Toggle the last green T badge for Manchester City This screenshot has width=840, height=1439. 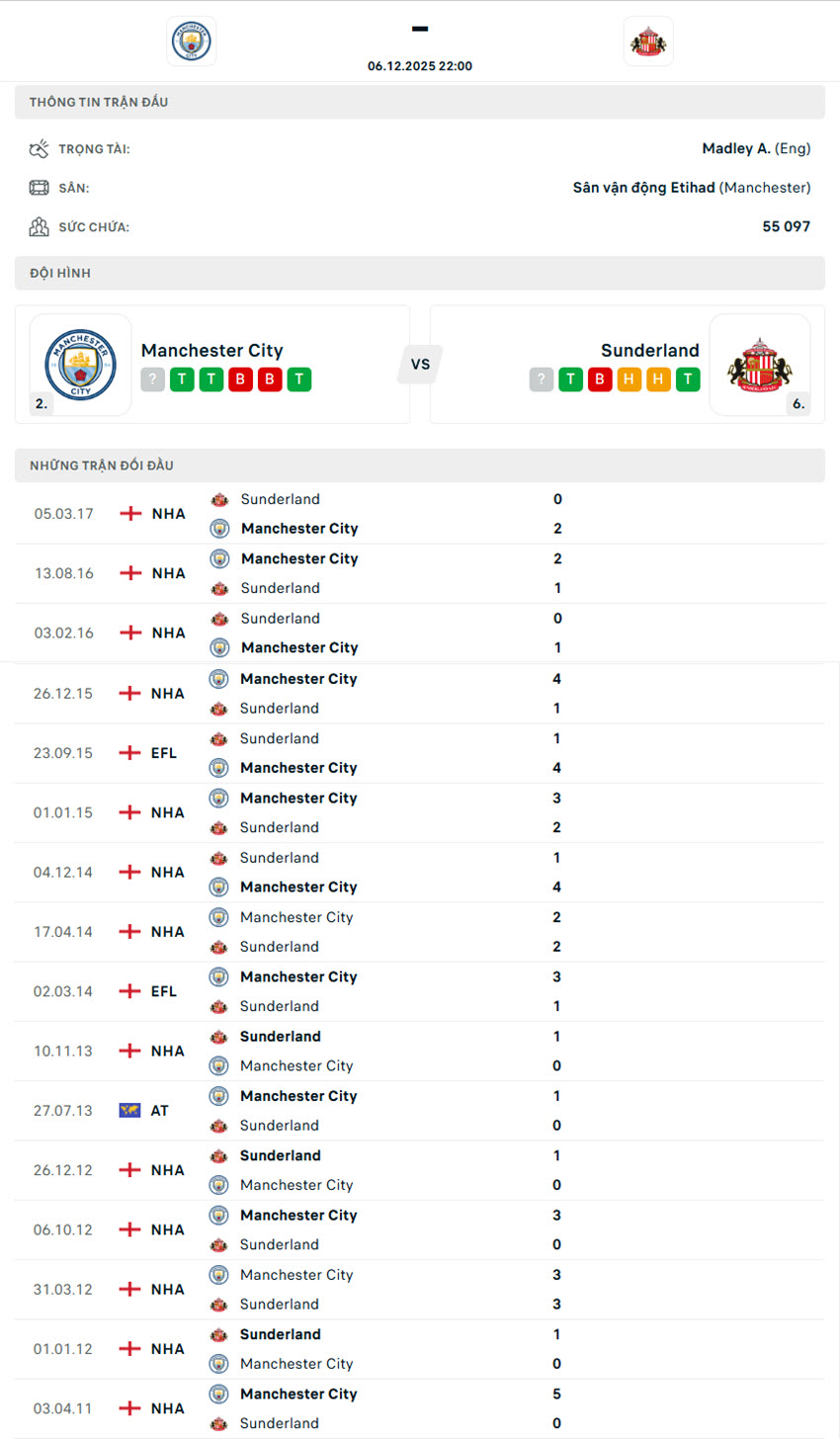[298, 379]
